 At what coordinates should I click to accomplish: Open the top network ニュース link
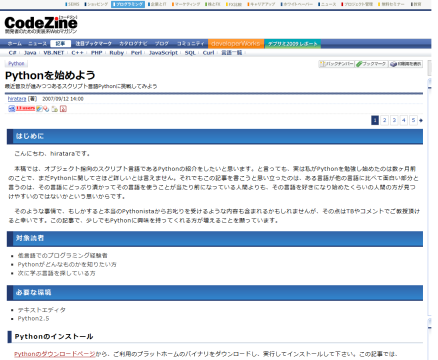tap(327, 4)
